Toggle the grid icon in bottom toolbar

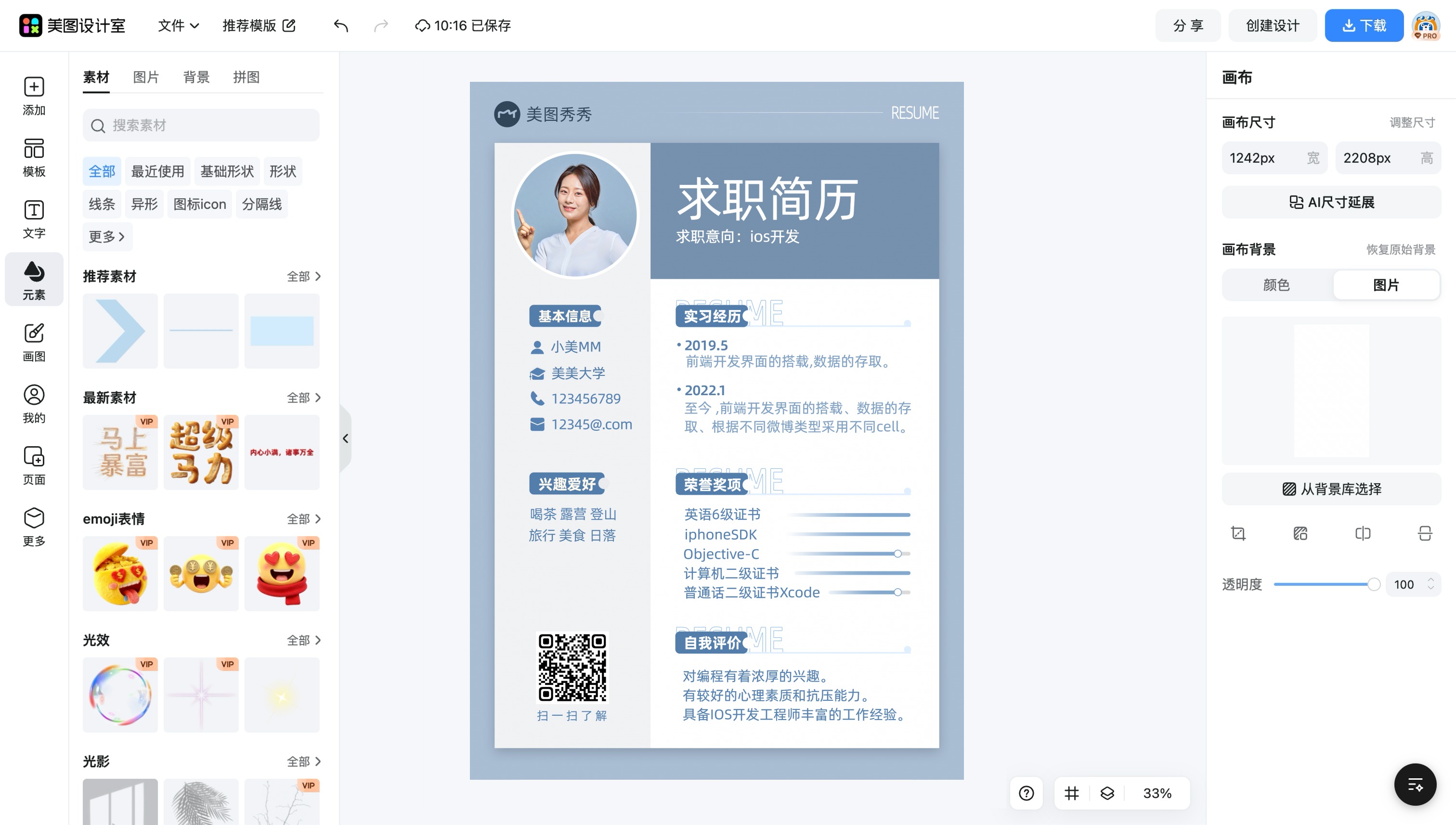tap(1071, 793)
